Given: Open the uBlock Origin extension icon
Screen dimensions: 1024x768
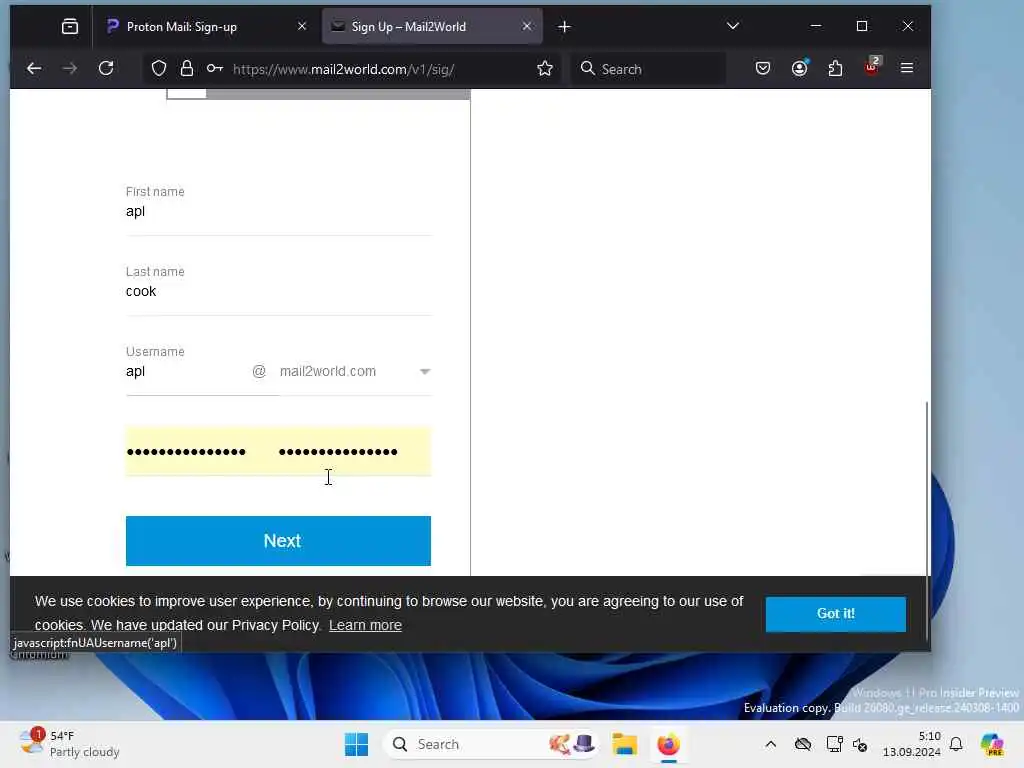Looking at the screenshot, I should 872,67.
